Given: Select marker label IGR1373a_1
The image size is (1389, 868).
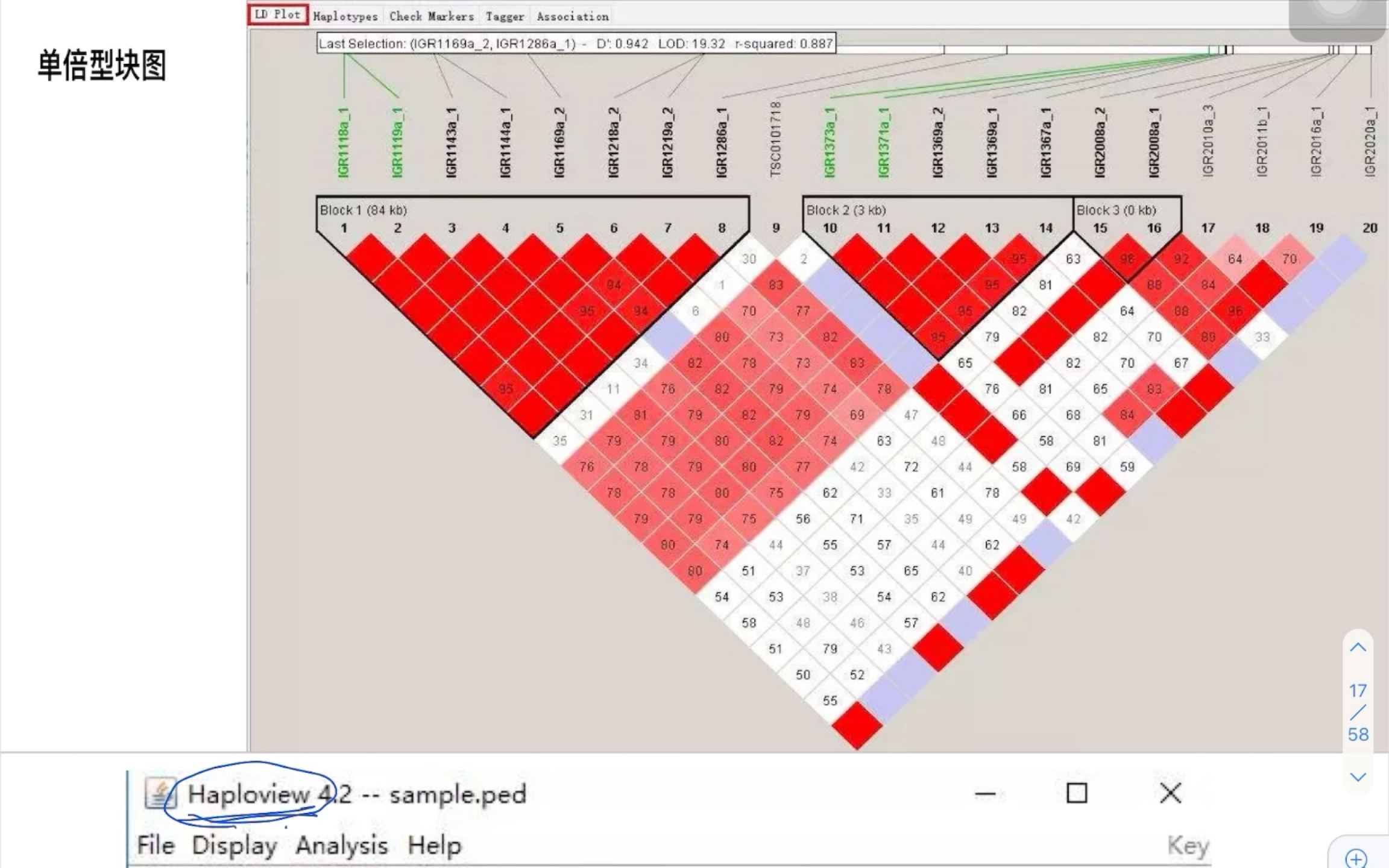Looking at the screenshot, I should 830,143.
